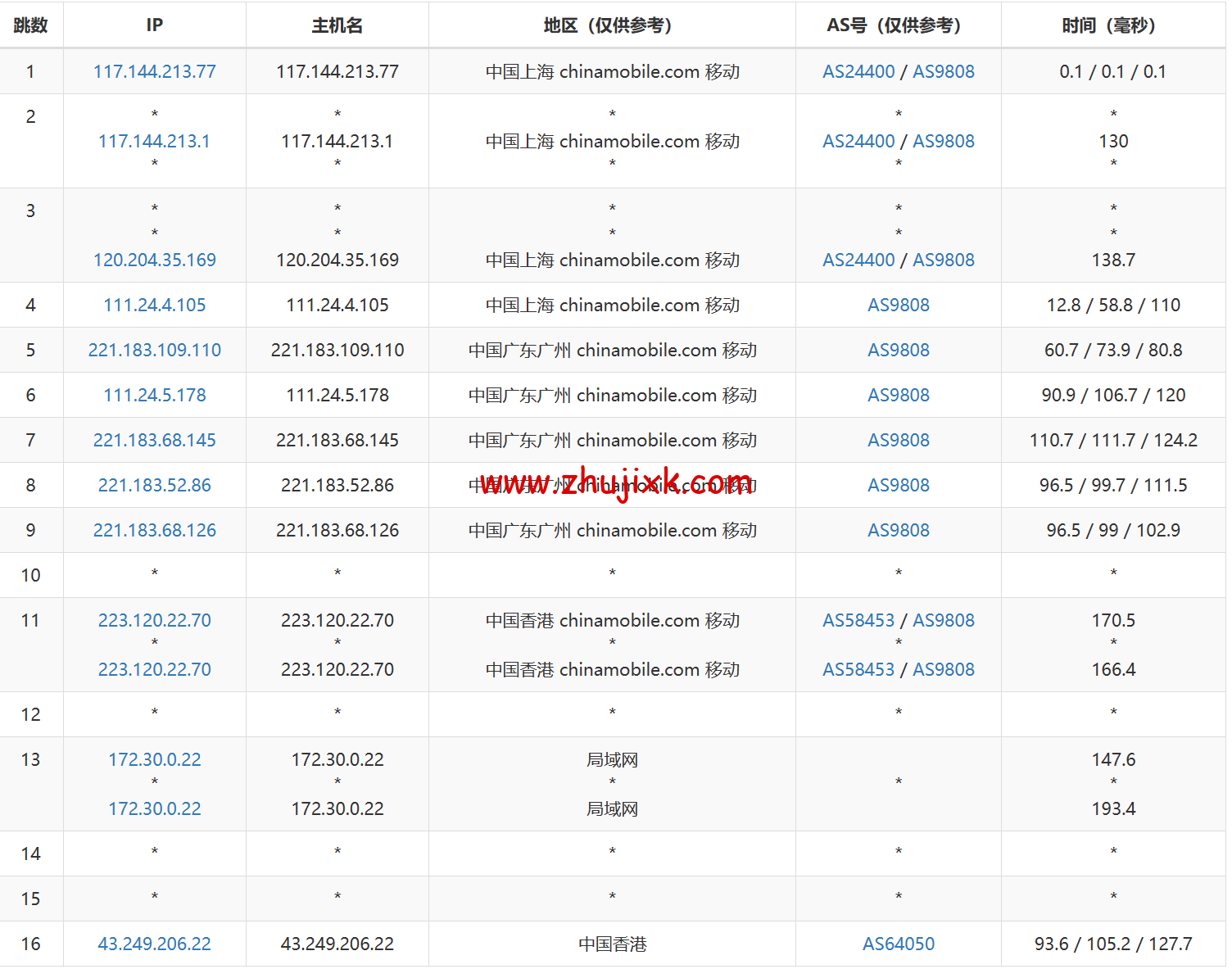
Task: Open the AS24400 link at hop 1
Action: [858, 71]
